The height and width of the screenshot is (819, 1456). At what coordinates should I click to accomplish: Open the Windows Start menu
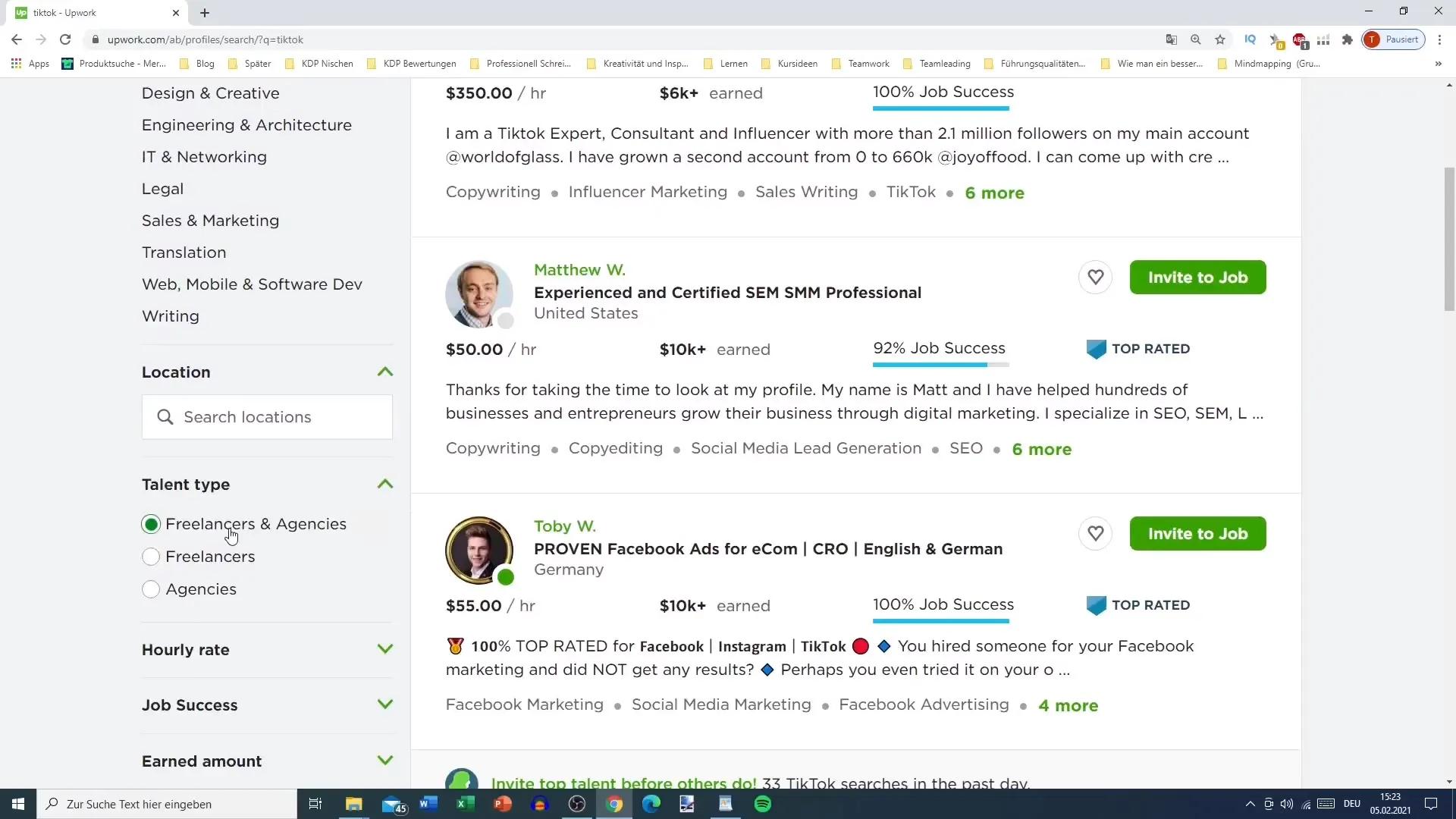pos(18,804)
